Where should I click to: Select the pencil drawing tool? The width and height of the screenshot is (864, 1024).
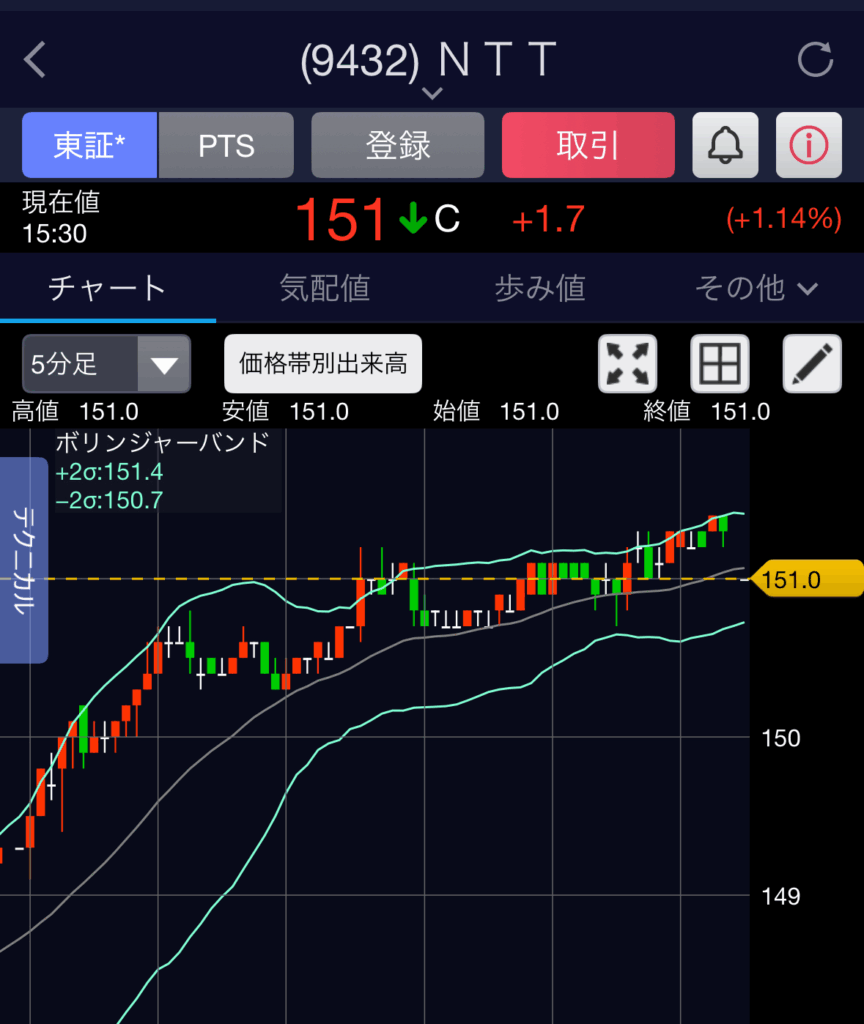pos(811,364)
